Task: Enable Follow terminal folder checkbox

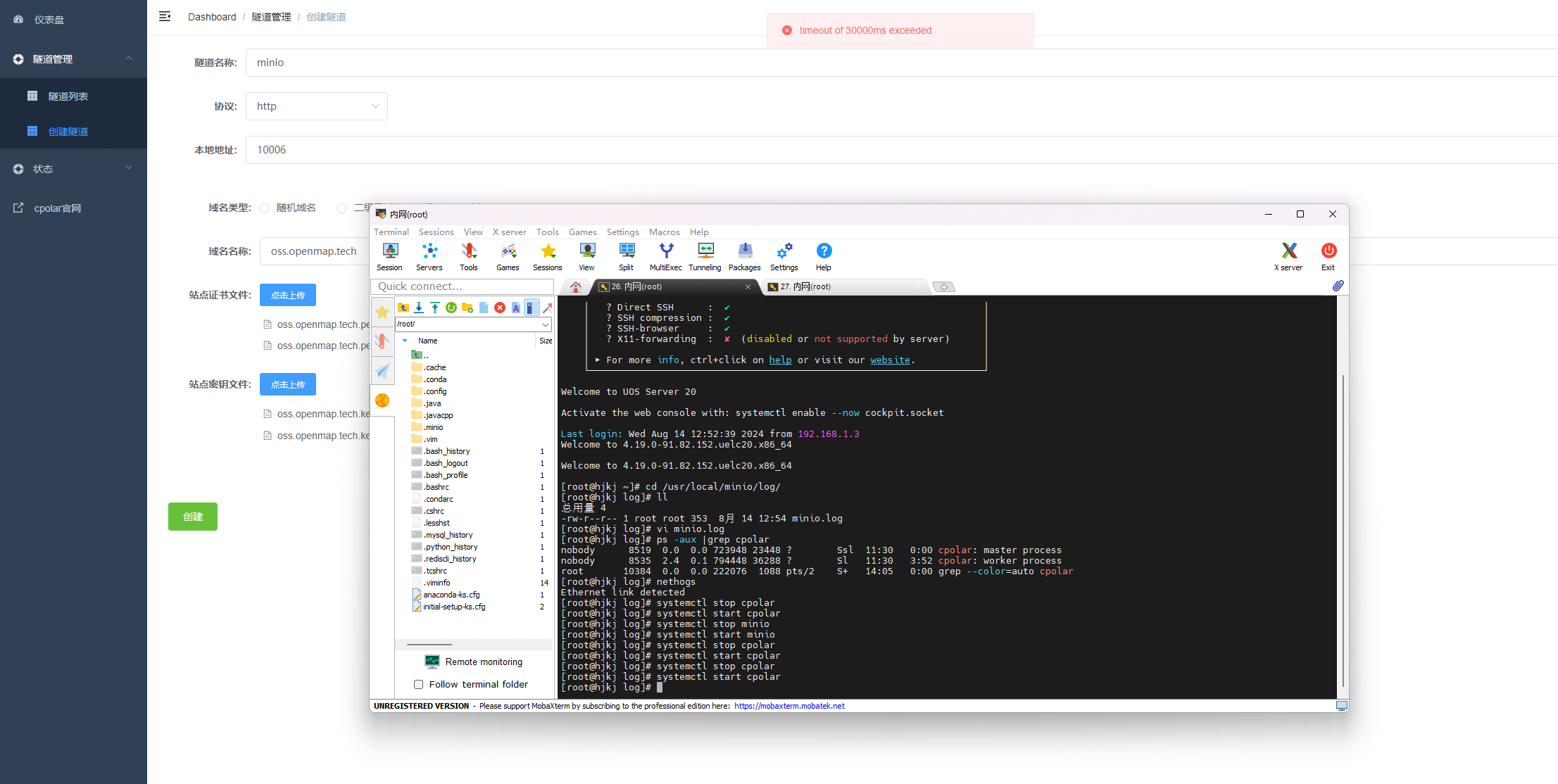Action: point(419,684)
